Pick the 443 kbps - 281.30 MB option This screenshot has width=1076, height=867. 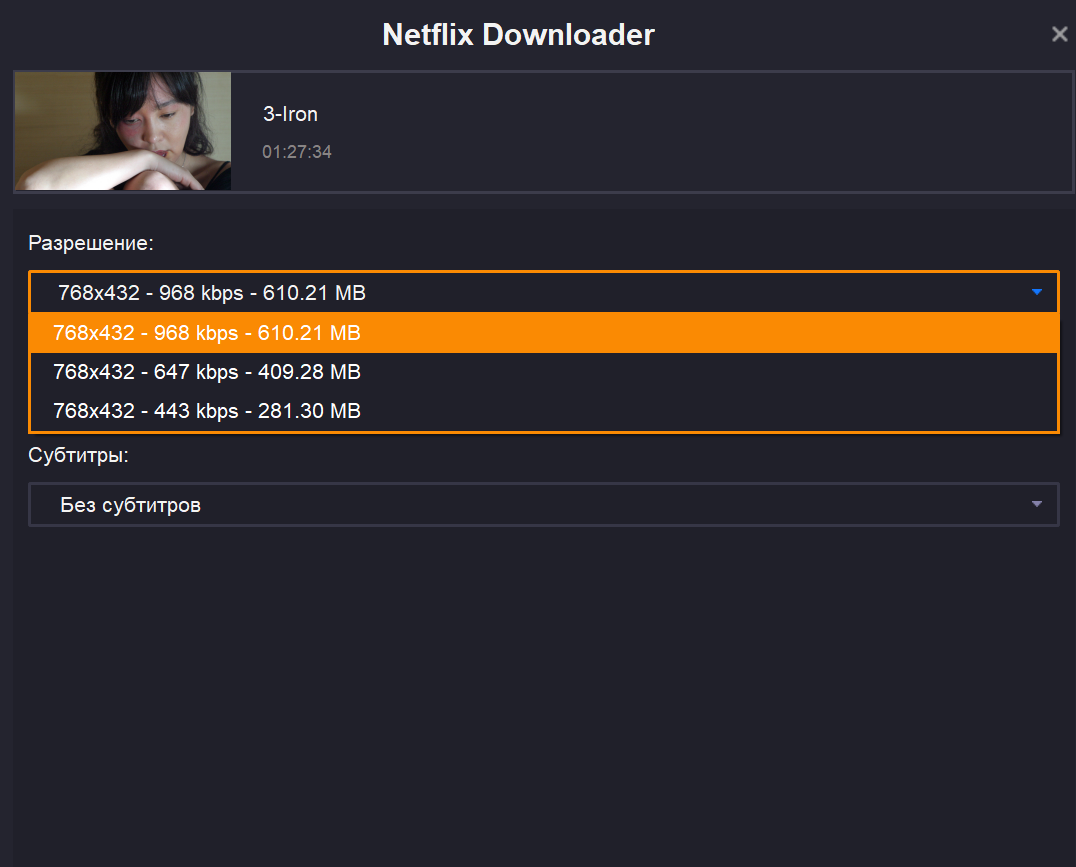(543, 411)
